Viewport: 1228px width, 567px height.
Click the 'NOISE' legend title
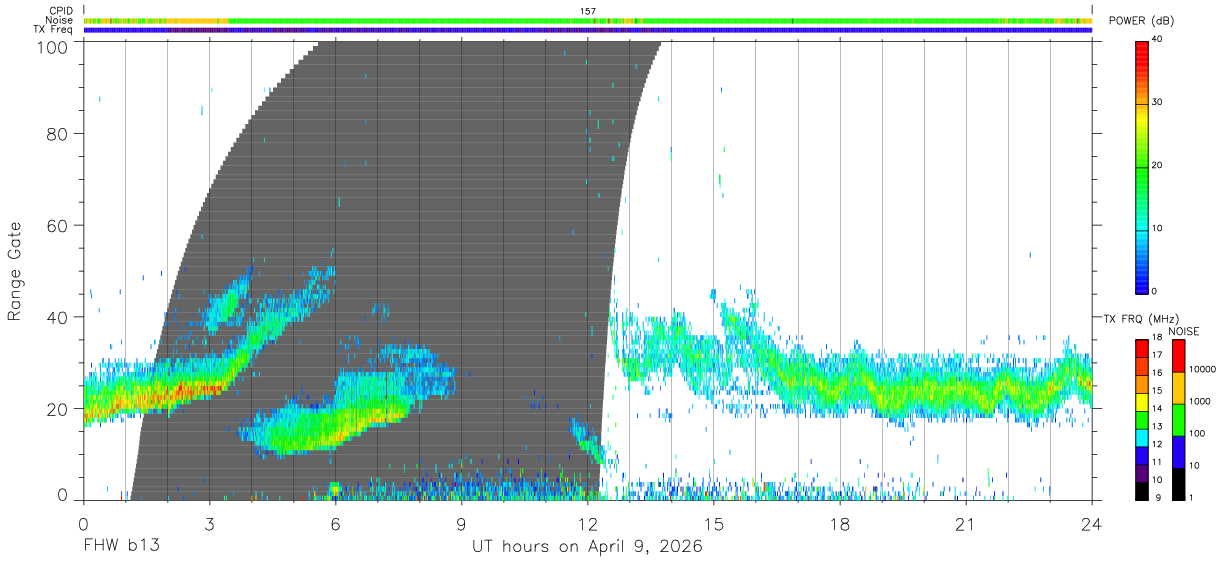coord(1183,331)
